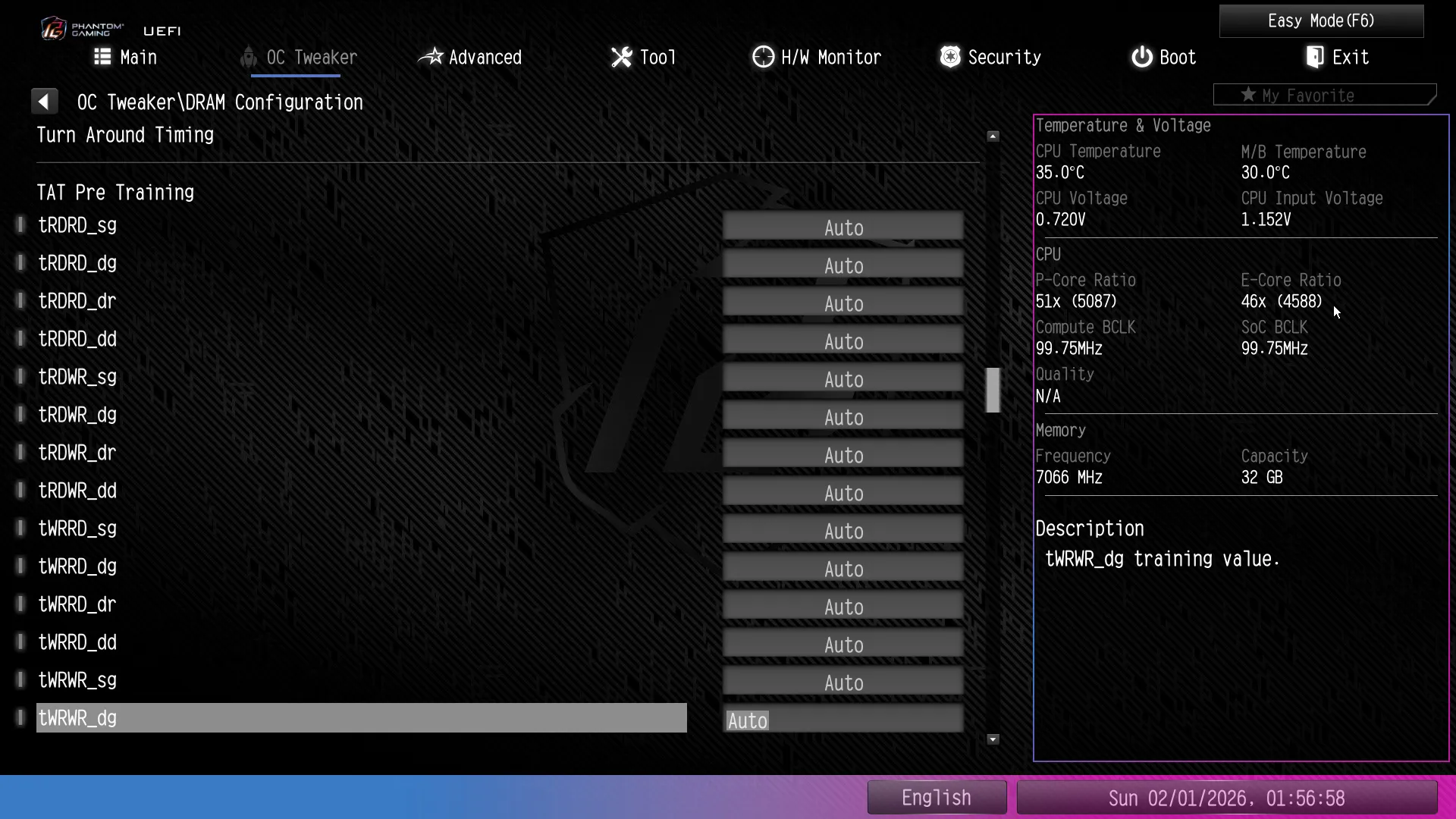This screenshot has width=1456, height=819.
Task: Click the Tool wrench icon
Action: (621, 57)
